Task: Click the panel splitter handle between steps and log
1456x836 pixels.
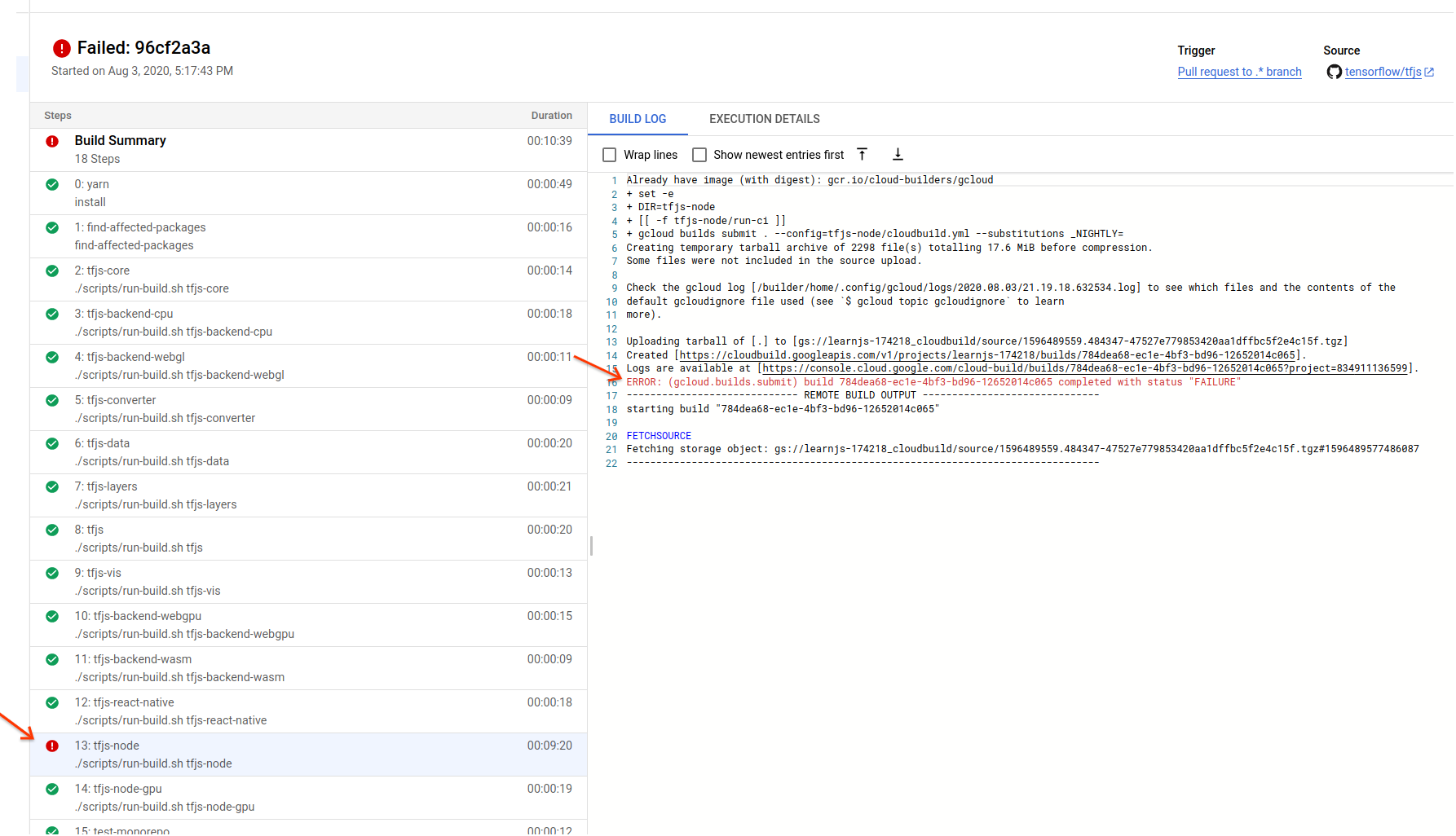Action: [591, 546]
